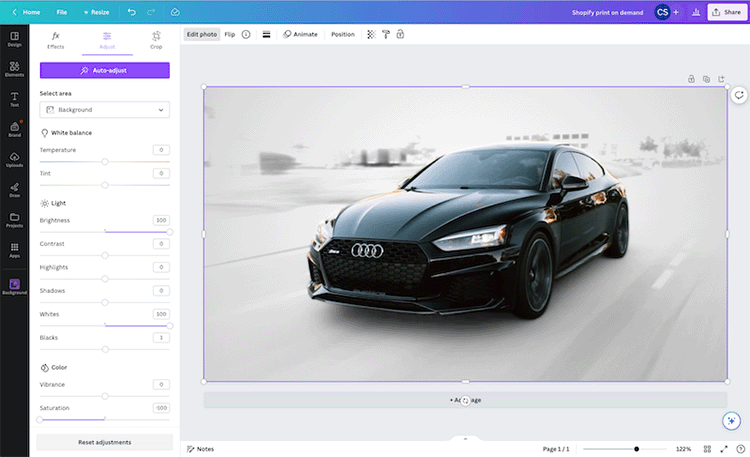Image resolution: width=750 pixels, height=457 pixels.
Task: Expand the page thumbnails chevron at bottom
Action: pos(465,438)
